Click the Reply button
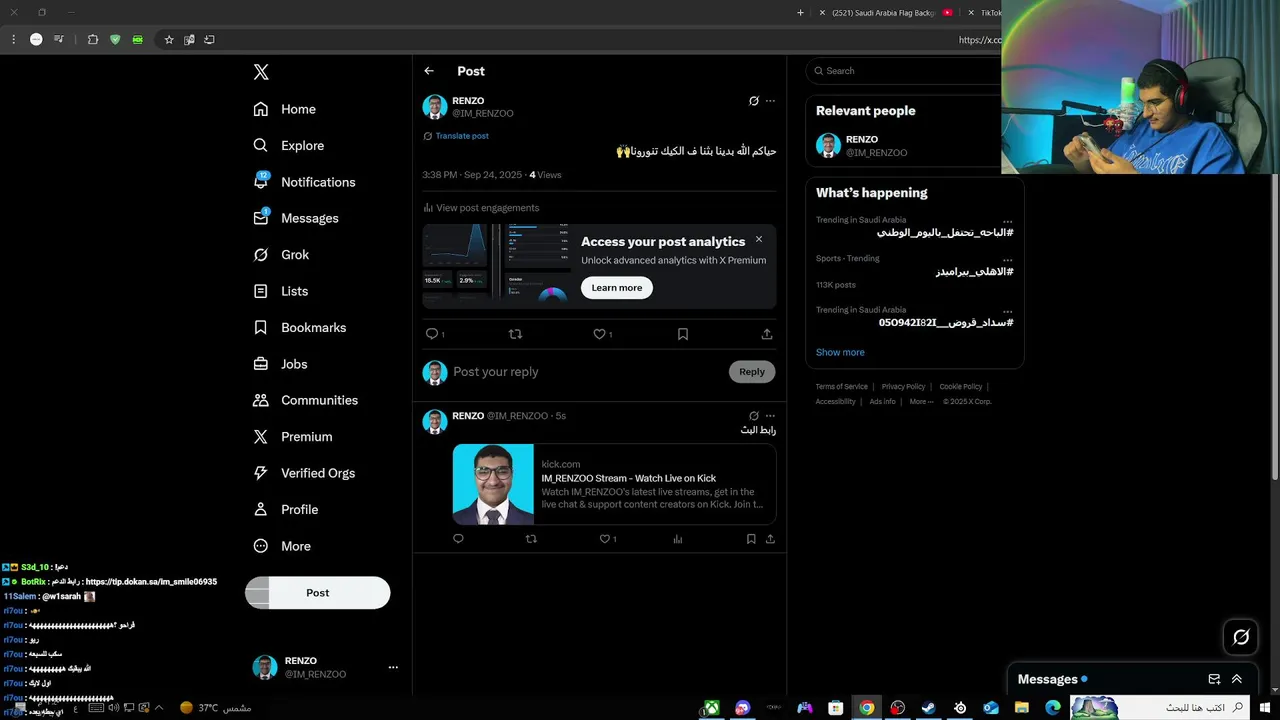1280x720 pixels. coord(752,372)
